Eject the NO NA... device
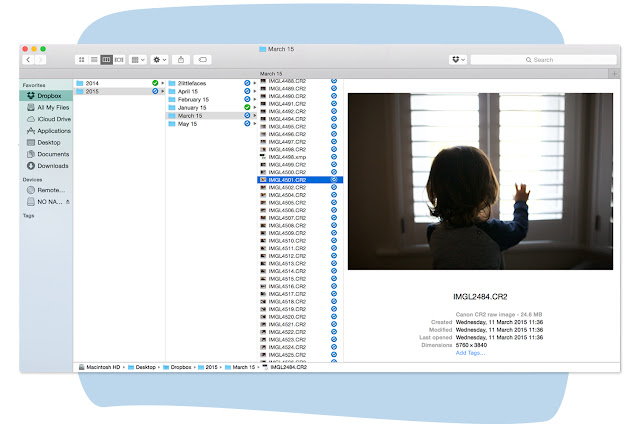This screenshot has width=640, height=427. point(68,202)
